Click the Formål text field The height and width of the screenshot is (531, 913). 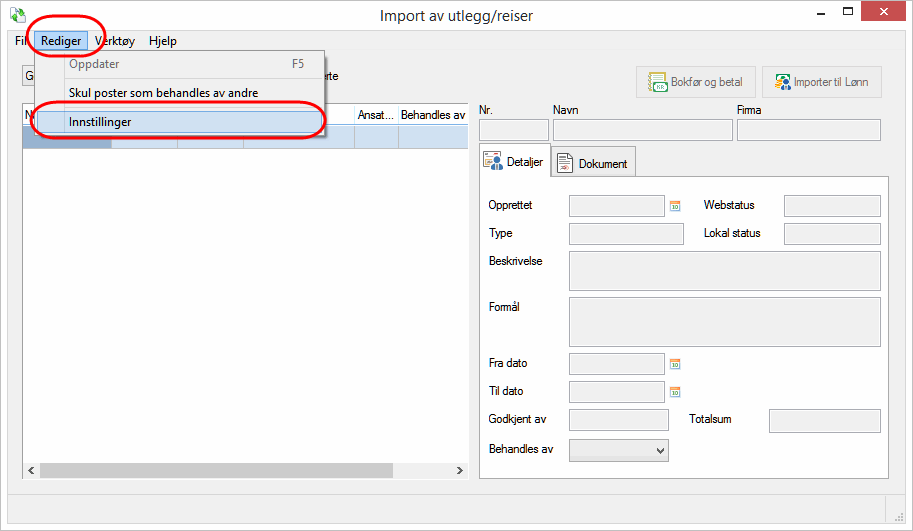(x=724, y=321)
